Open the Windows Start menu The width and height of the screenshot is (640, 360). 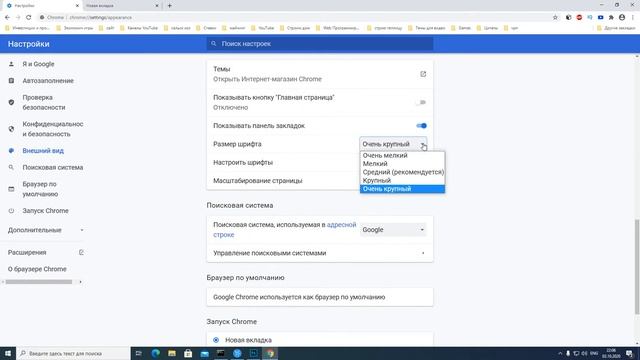(8, 353)
